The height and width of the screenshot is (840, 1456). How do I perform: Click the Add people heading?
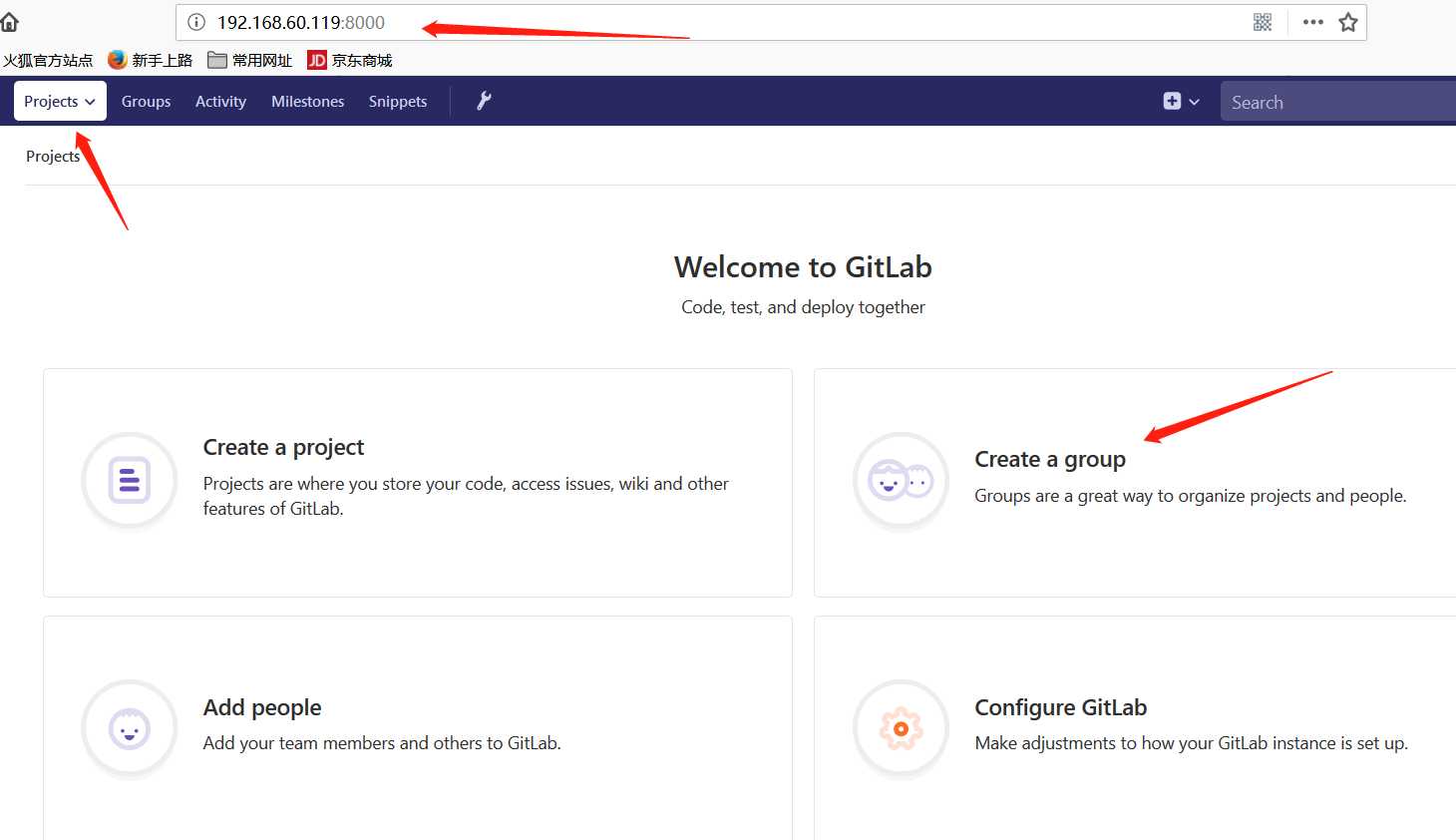pos(262,707)
